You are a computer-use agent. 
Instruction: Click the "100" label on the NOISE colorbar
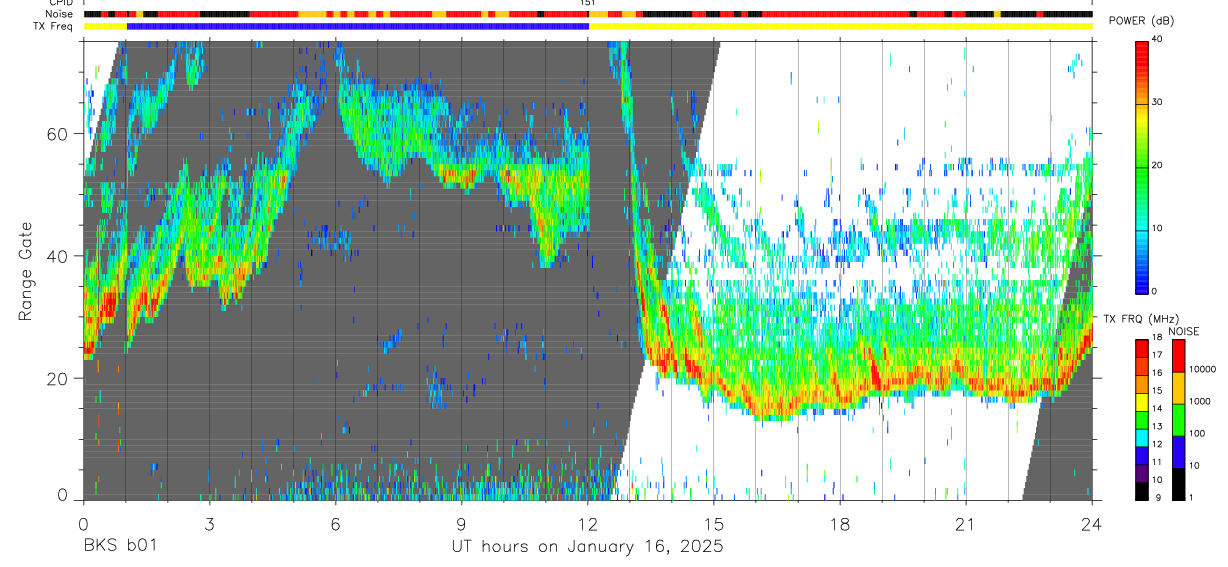[1197, 433]
